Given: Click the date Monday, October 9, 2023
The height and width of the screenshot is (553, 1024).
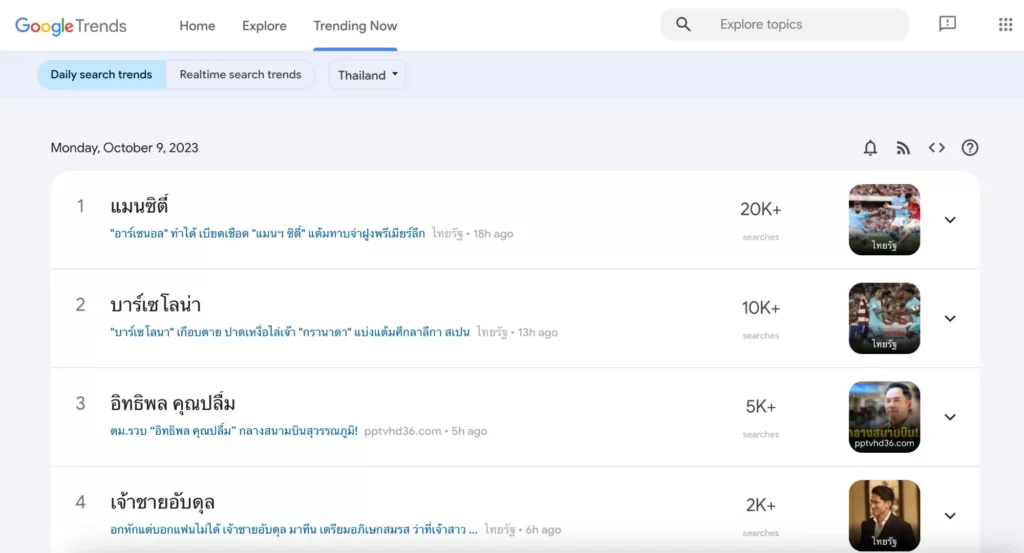Looking at the screenshot, I should click(124, 148).
